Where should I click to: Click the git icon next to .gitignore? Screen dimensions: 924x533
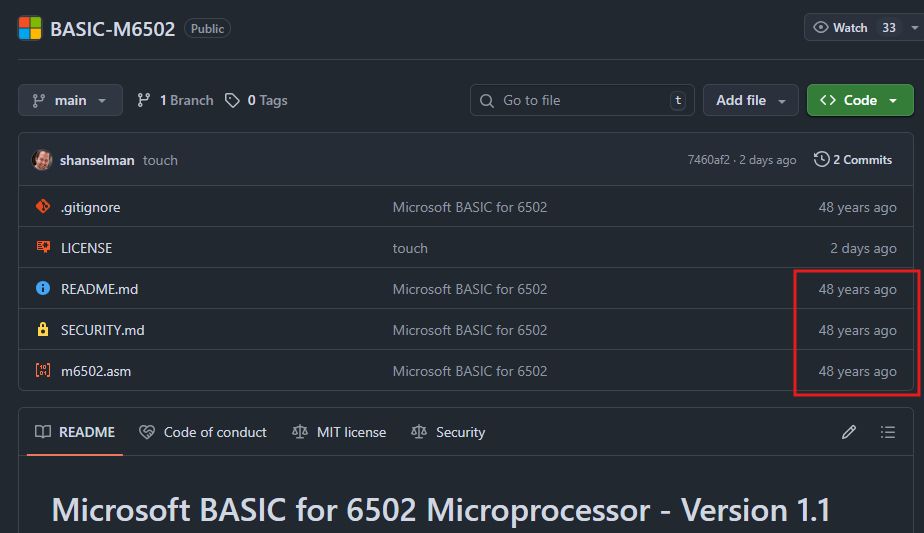tap(42, 206)
